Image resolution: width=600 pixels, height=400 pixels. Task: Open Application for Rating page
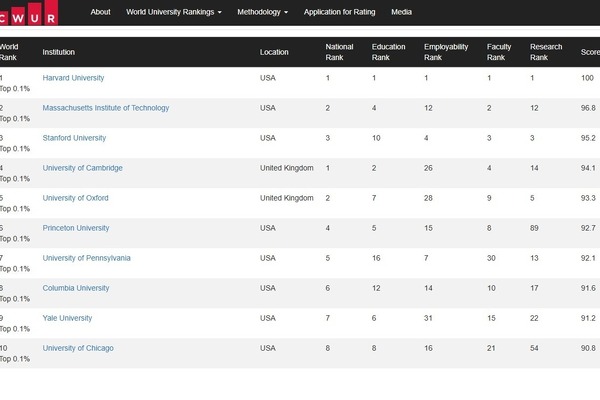tap(339, 12)
